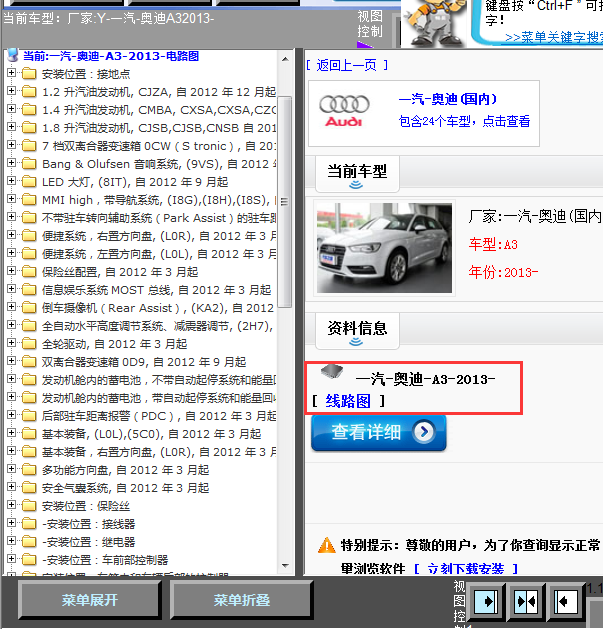
Task: Select the 资料信息 tab
Action: [x=357, y=330]
